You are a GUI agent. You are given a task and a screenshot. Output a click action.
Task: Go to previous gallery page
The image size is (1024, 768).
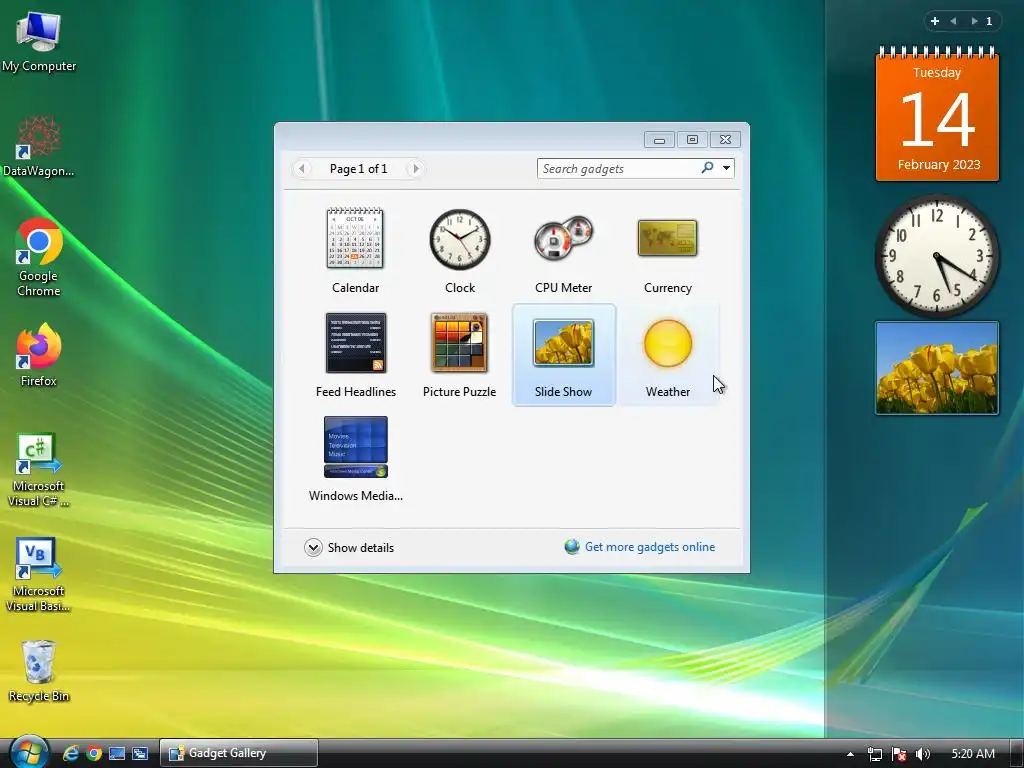tap(301, 168)
